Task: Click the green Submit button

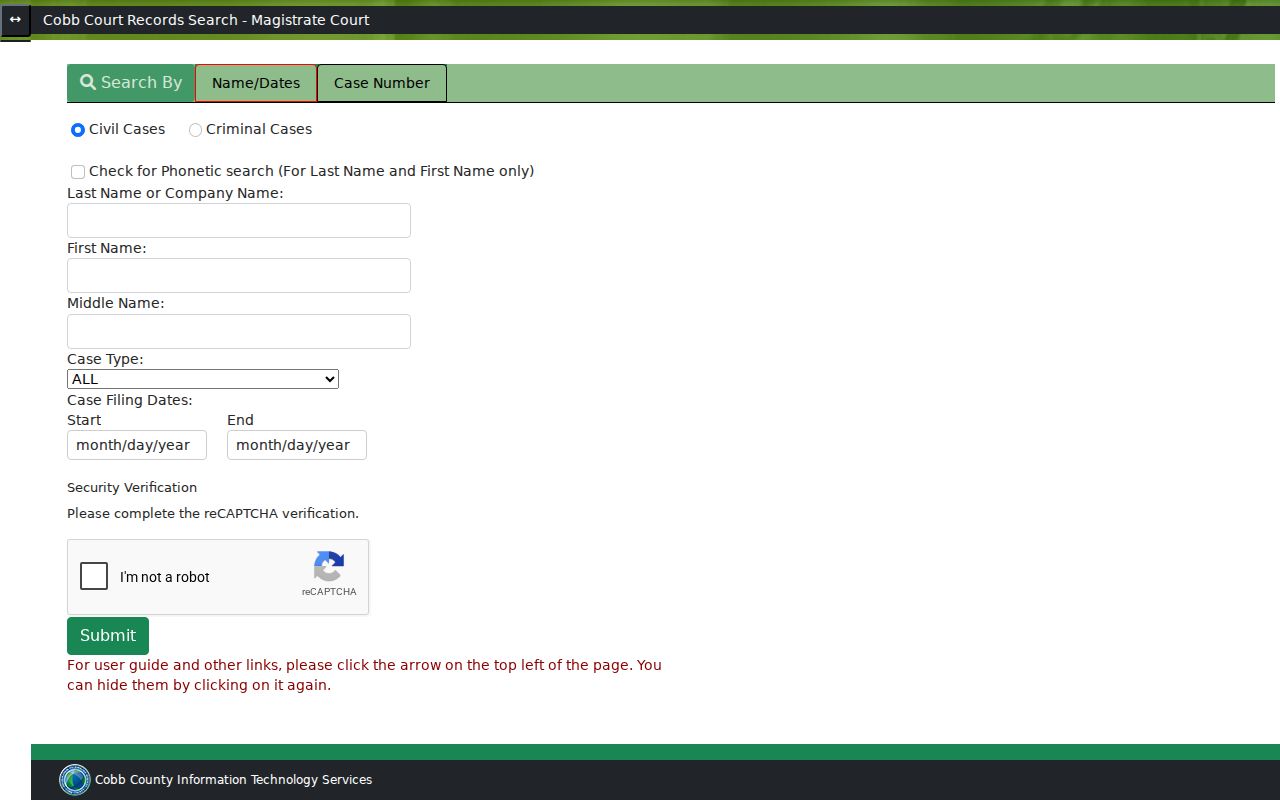Action: [x=108, y=636]
